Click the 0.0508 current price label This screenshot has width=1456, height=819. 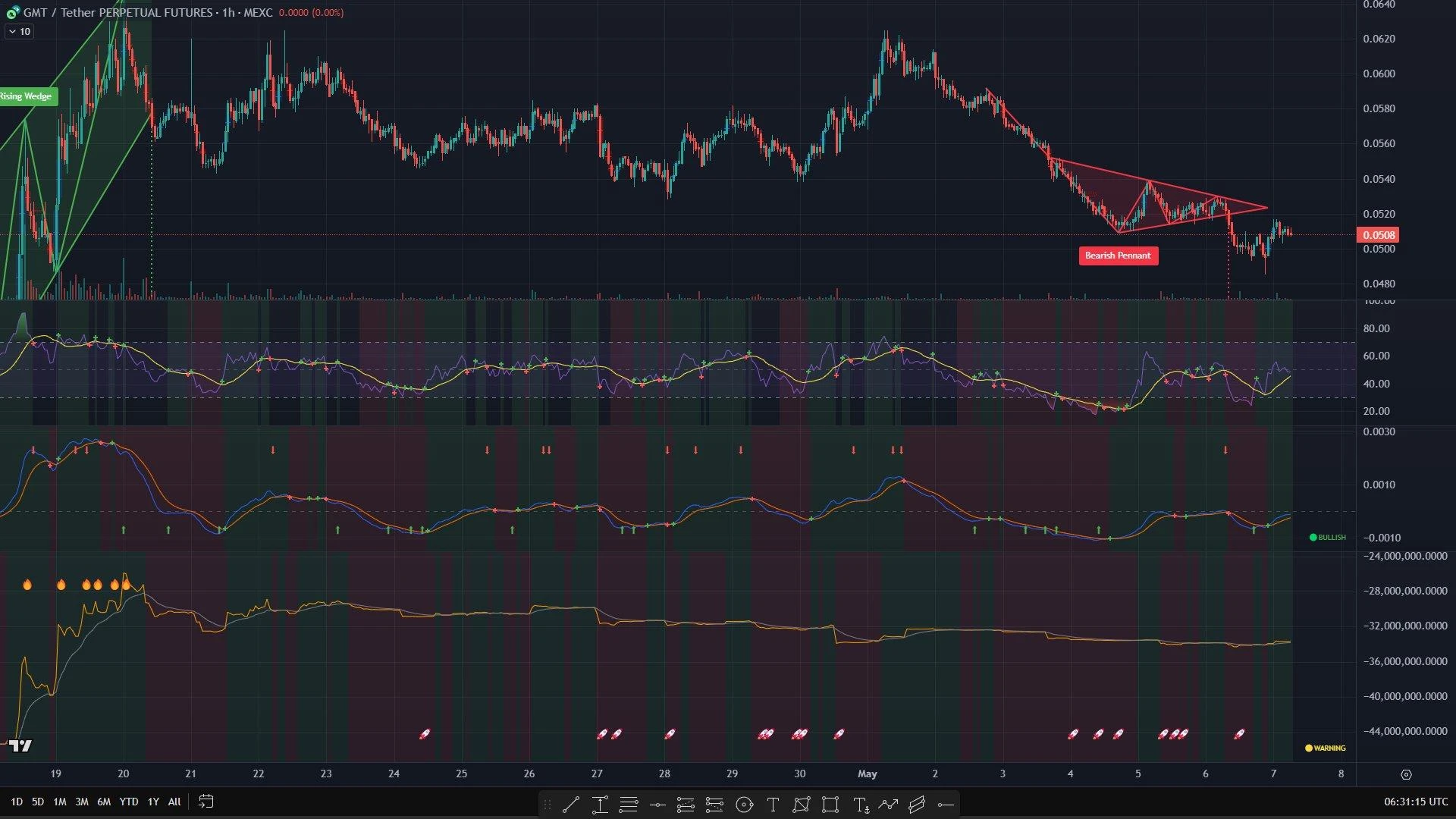click(x=1377, y=235)
